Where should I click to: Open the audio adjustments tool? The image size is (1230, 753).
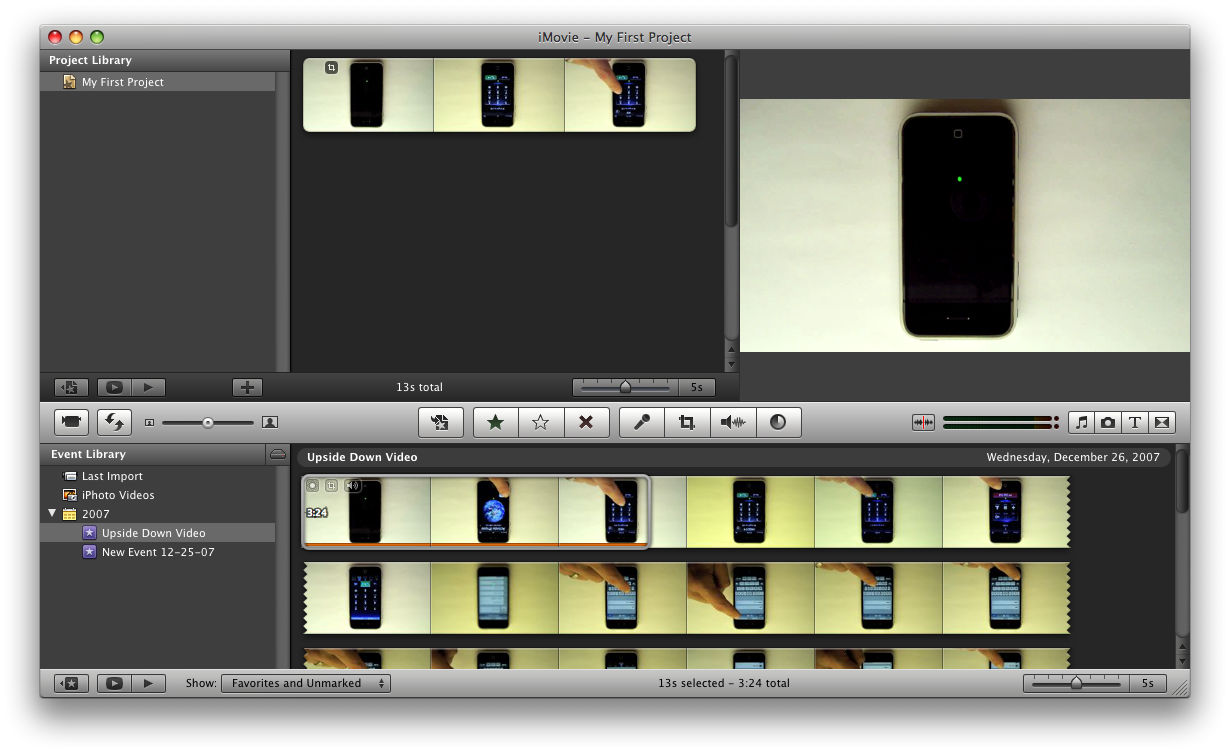pos(733,422)
